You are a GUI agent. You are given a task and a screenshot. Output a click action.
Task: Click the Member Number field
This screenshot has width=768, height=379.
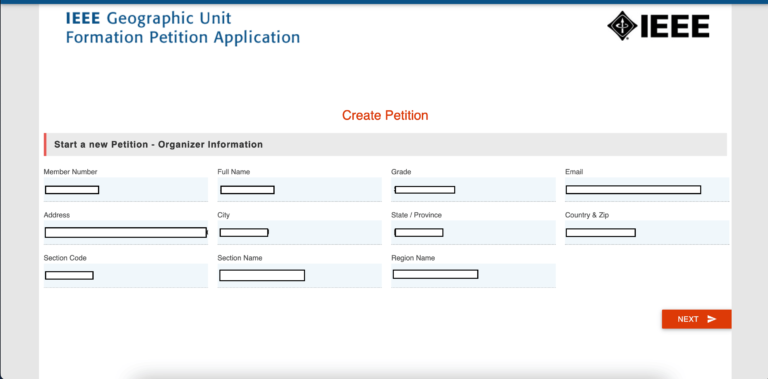126,190
